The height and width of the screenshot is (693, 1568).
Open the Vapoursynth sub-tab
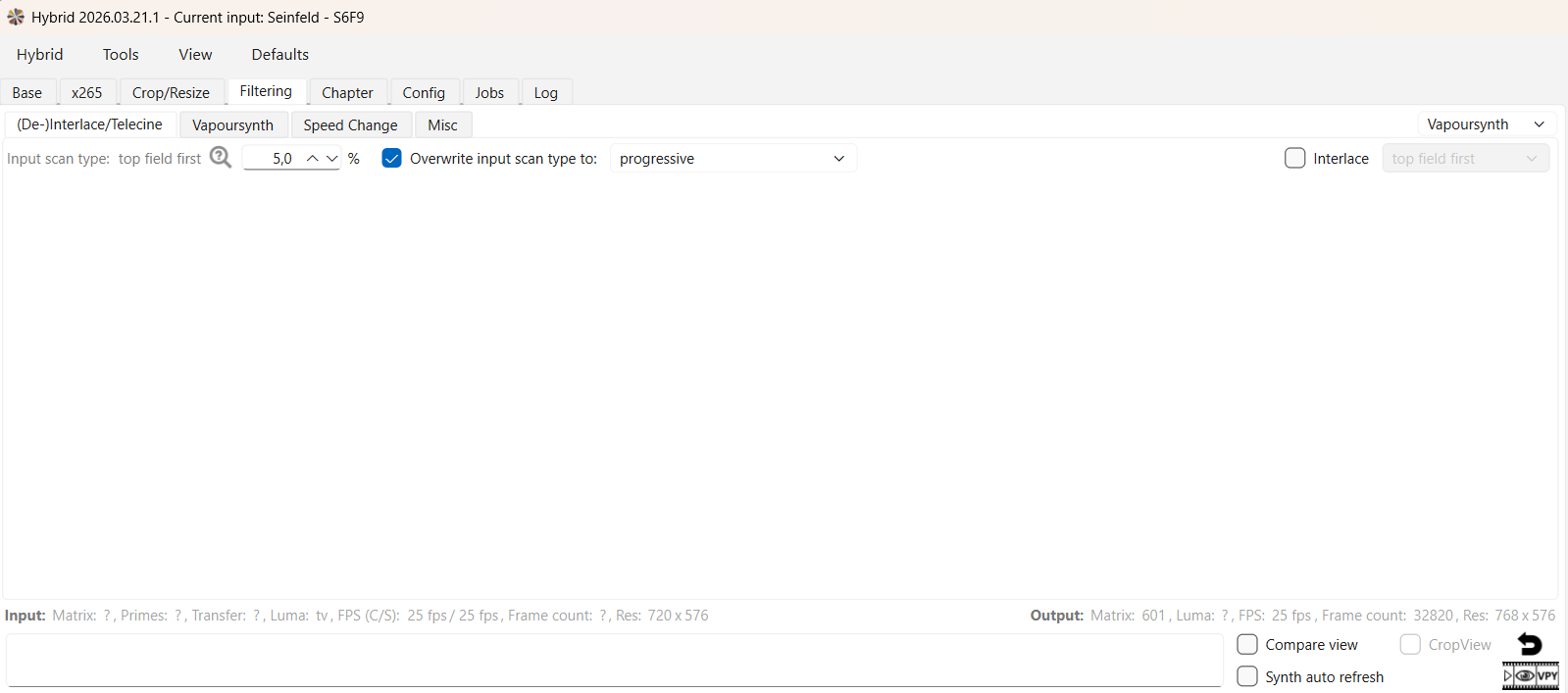pos(233,125)
